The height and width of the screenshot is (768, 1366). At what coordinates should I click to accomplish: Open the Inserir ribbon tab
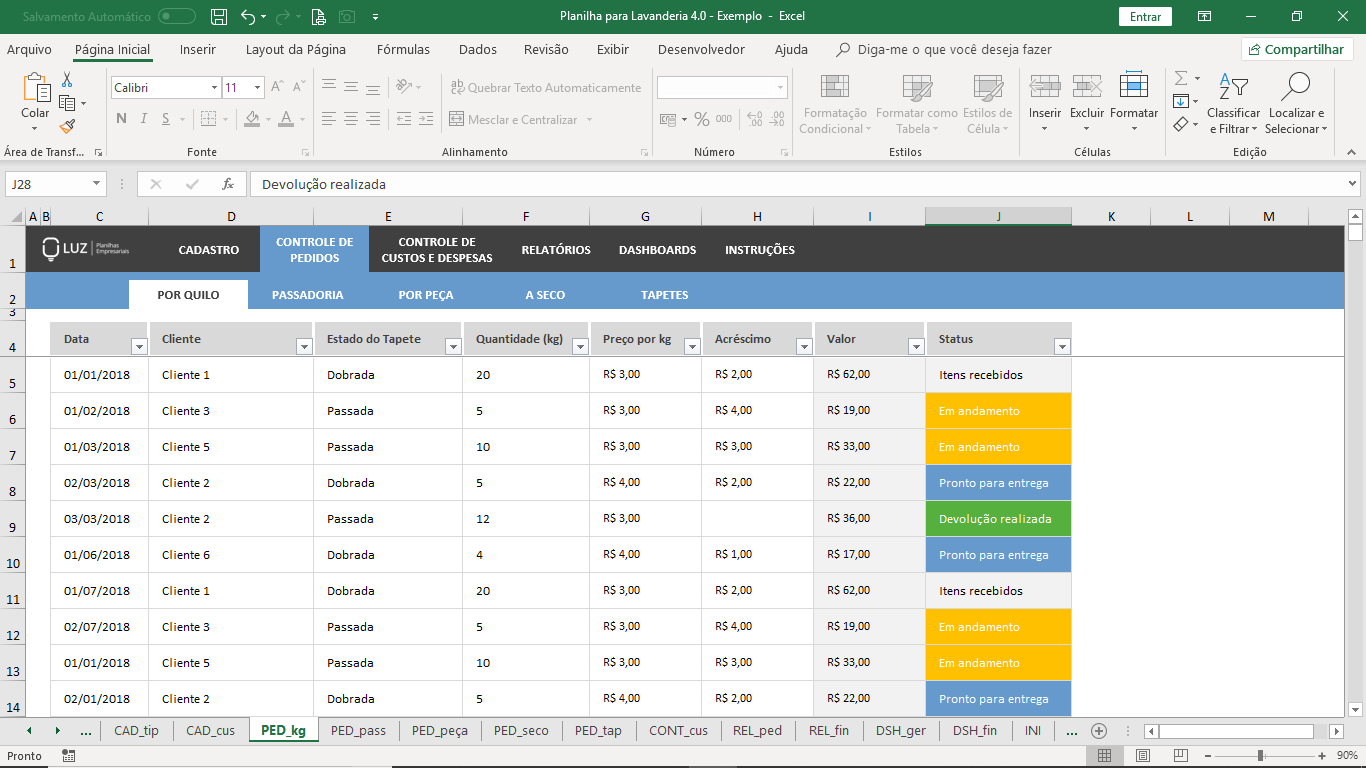(x=198, y=49)
